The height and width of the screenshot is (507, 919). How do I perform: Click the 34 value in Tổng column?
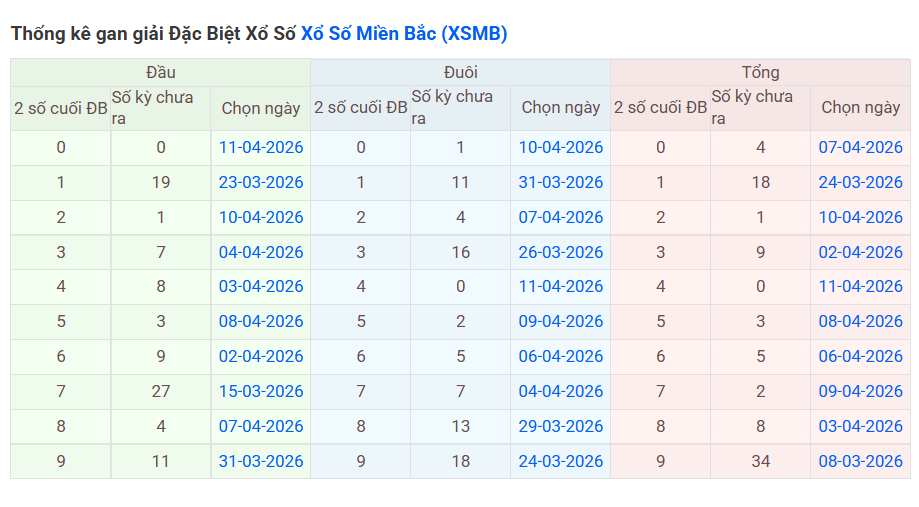[x=760, y=461]
